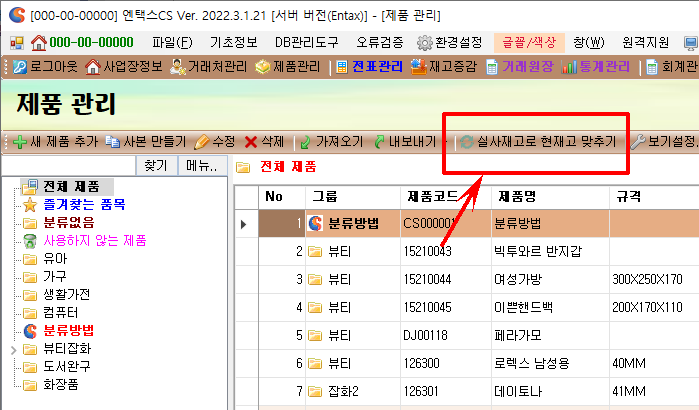The height and width of the screenshot is (410, 699).
Task: Open the 창(W) menu
Action: 588,43
